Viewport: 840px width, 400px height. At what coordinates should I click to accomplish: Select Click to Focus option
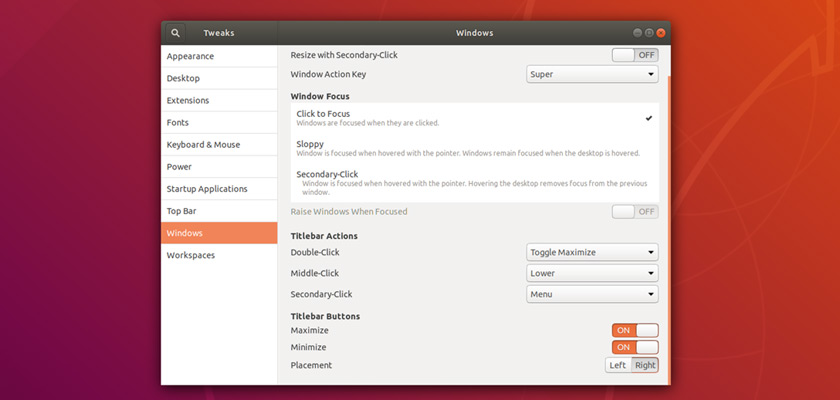[475, 118]
